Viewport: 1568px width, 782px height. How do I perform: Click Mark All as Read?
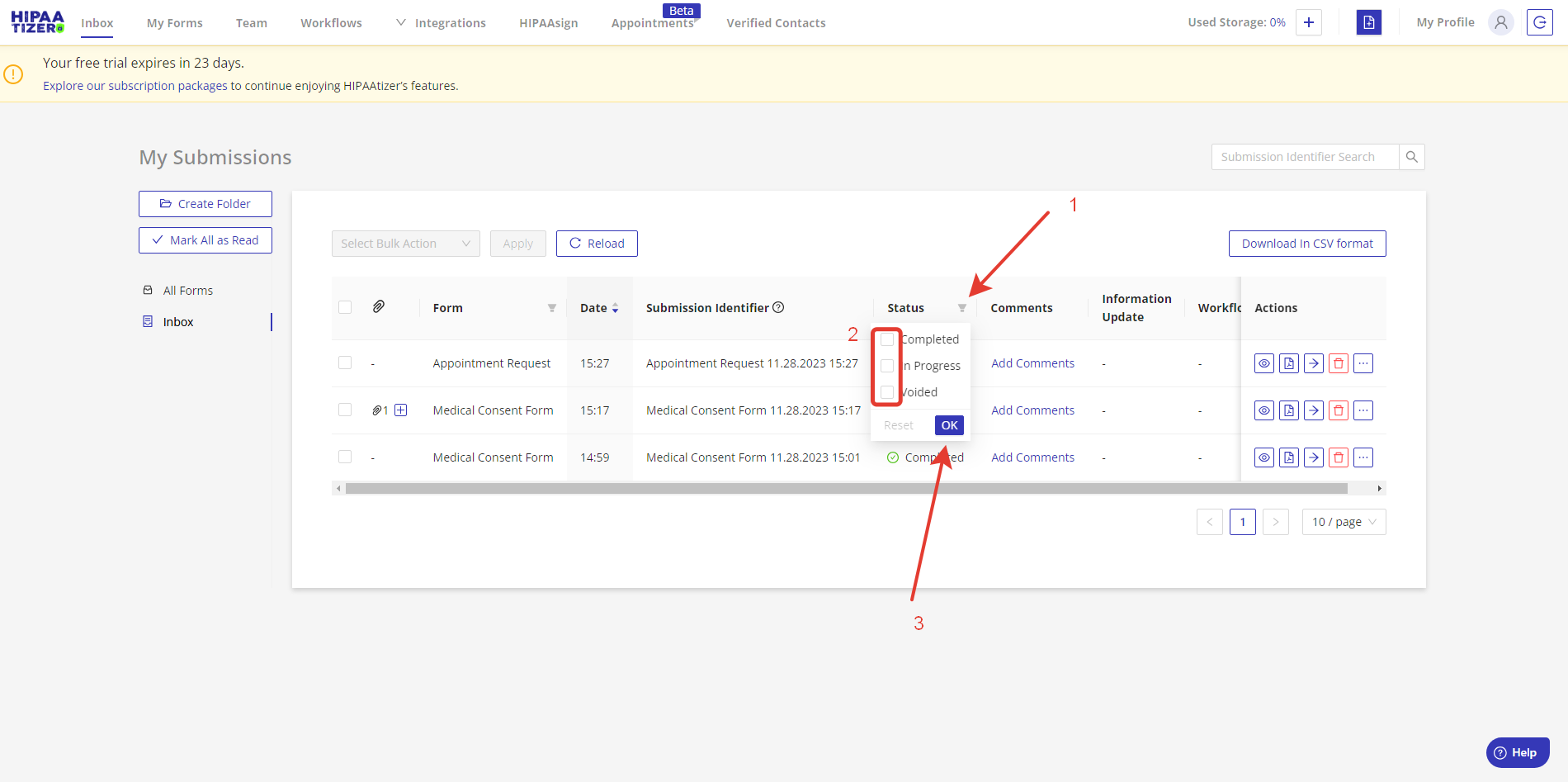pos(205,240)
